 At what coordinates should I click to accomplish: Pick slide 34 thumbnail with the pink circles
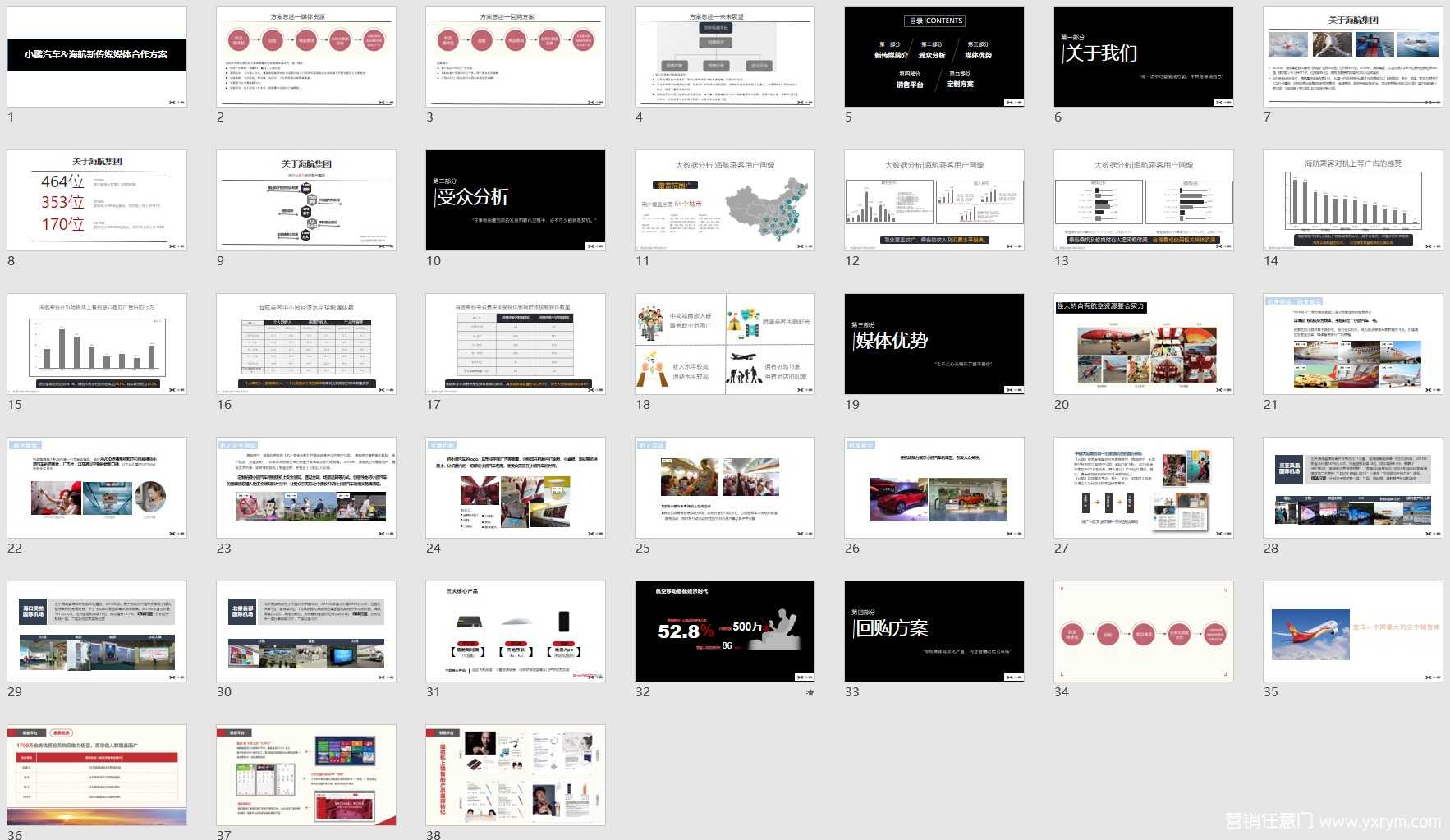1144,631
